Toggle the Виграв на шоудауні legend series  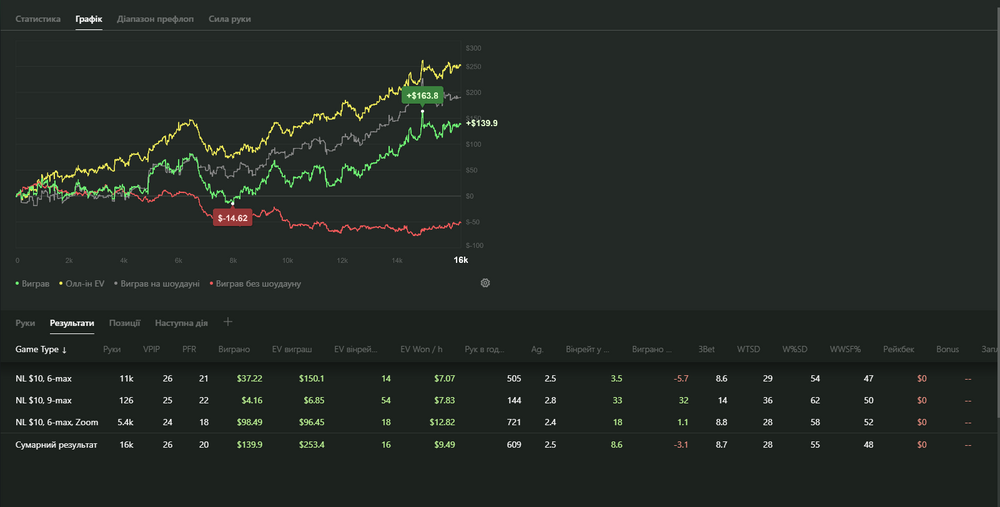coord(158,284)
